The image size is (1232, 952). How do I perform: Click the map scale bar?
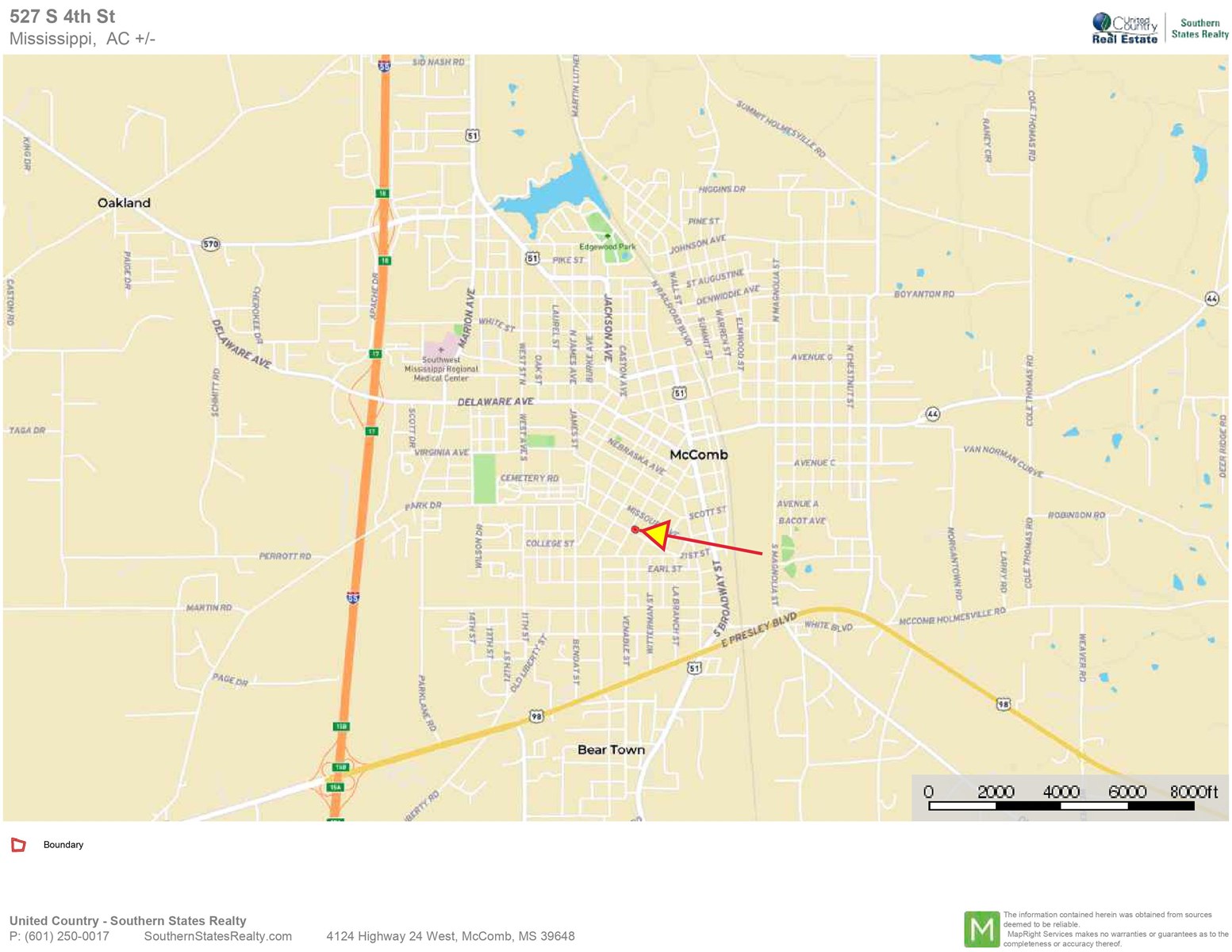click(1061, 805)
